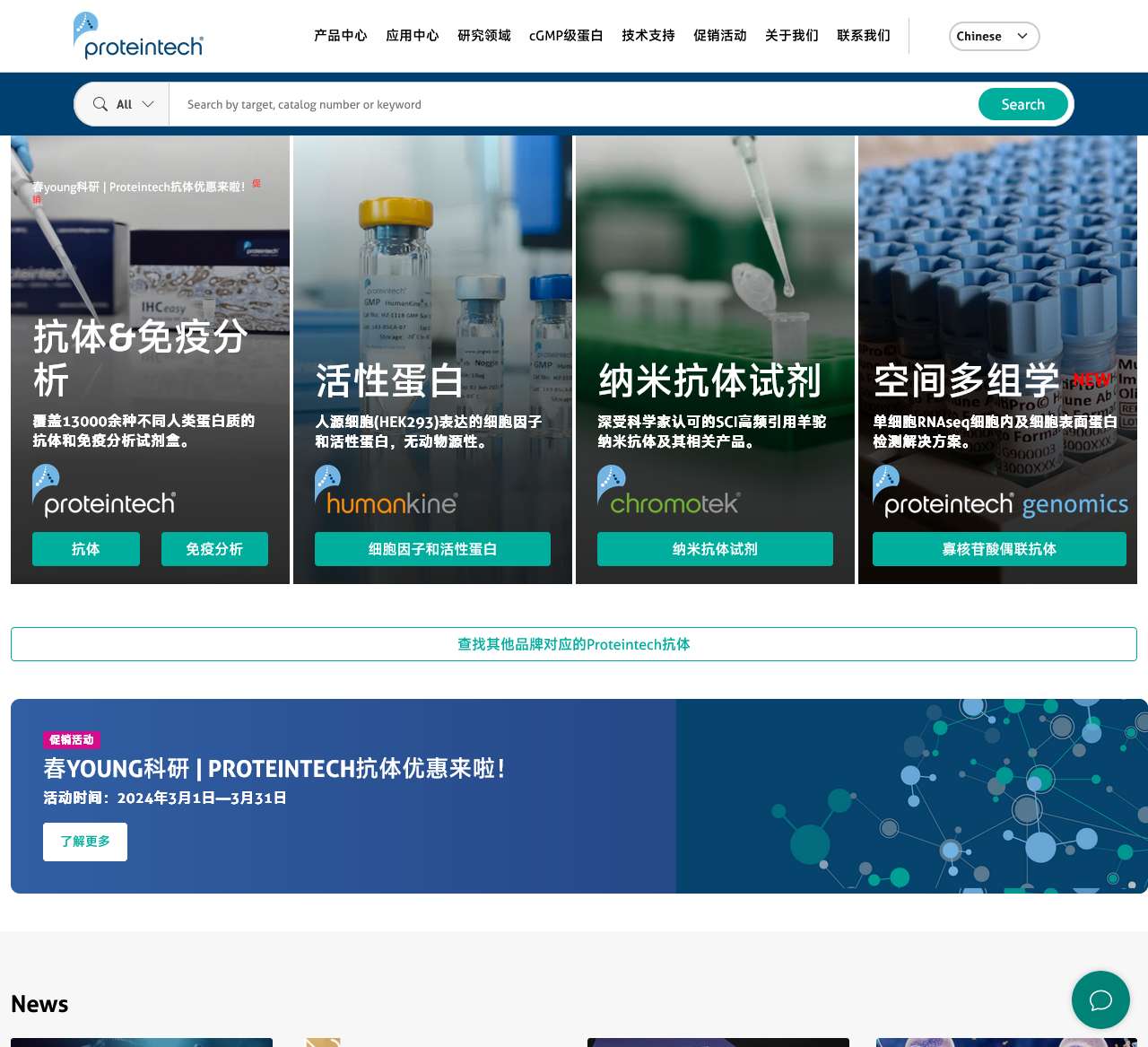This screenshot has width=1148, height=1047.
Task: Expand the All search category dropdown
Action: click(124, 104)
